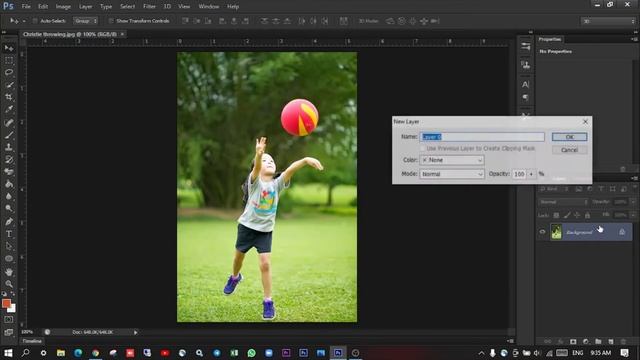640x360 pixels.
Task: Change screen mode icon at toolbox bottom
Action: 9,332
